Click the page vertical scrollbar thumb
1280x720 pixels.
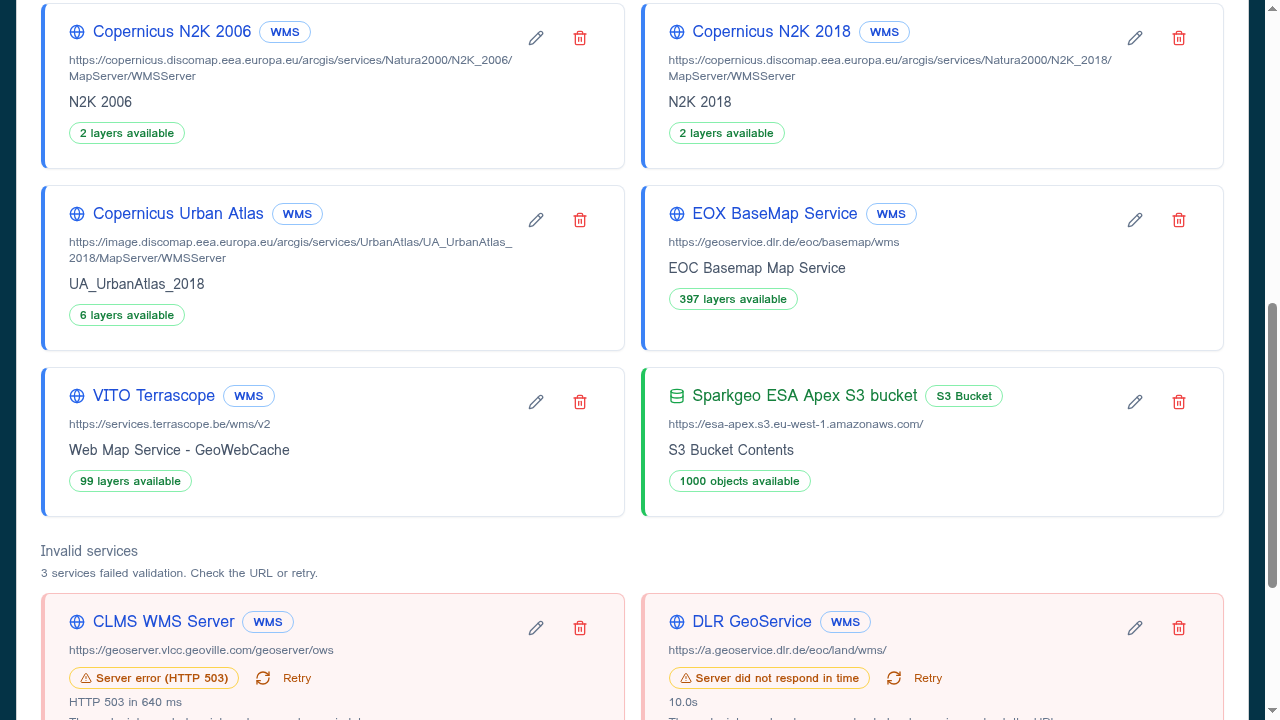(x=1273, y=444)
